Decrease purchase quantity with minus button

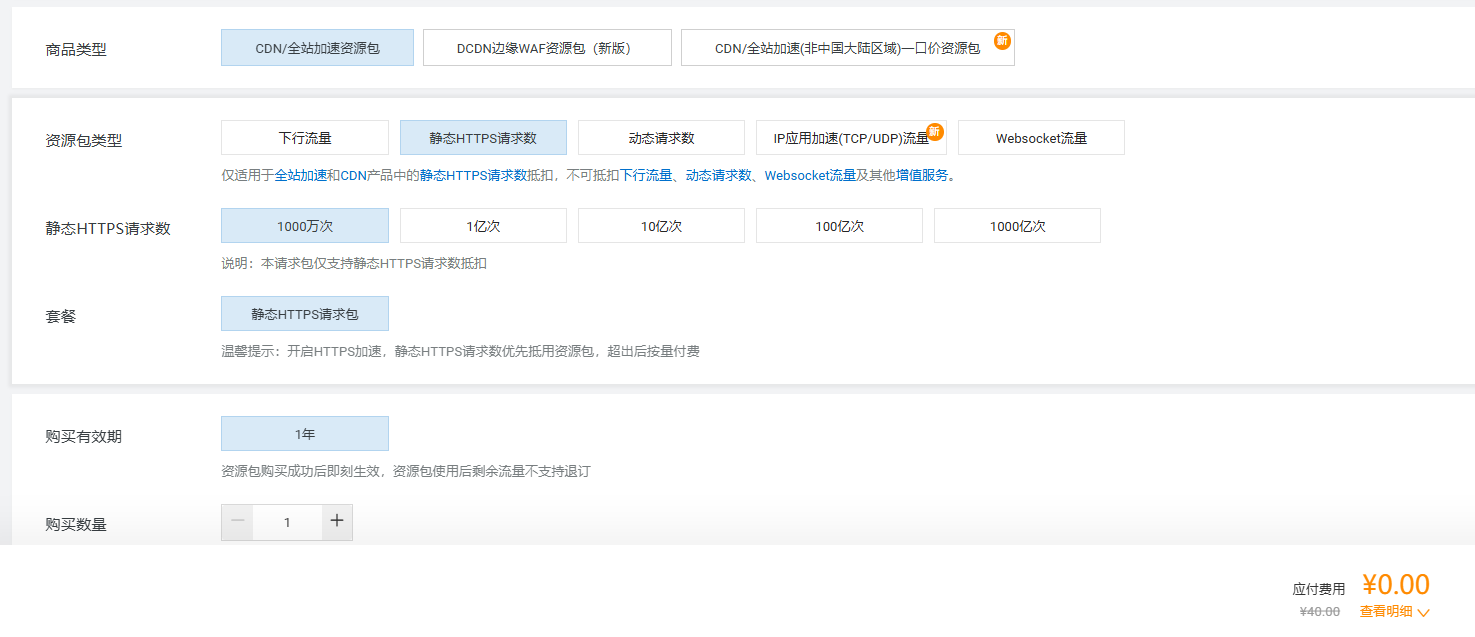click(x=237, y=521)
